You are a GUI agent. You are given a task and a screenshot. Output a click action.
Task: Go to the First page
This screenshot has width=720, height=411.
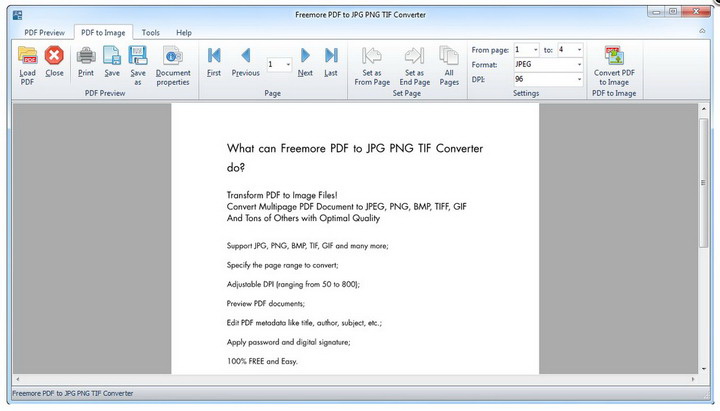tap(214, 62)
